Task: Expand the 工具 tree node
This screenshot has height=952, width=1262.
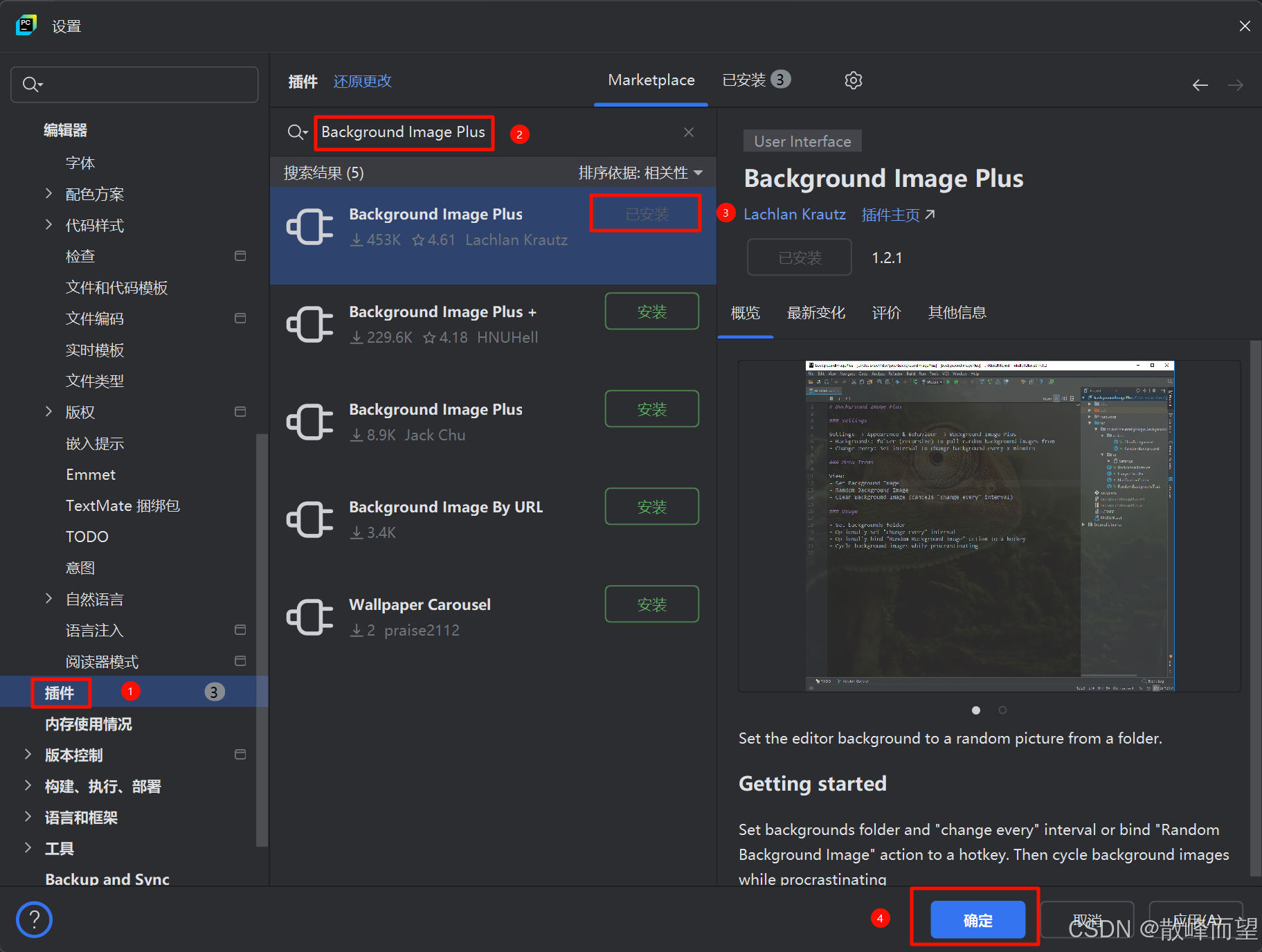Action: point(28,847)
